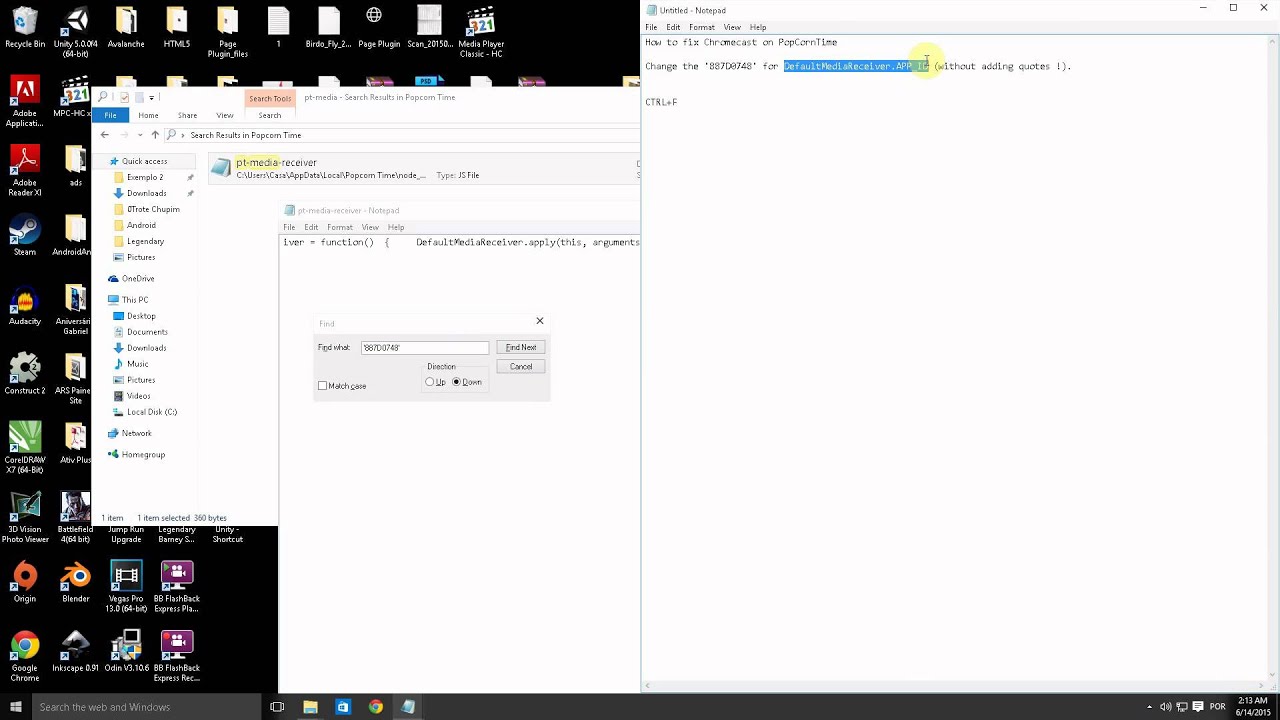Show hidden system tray icons
The height and width of the screenshot is (720, 1280).
(1149, 707)
